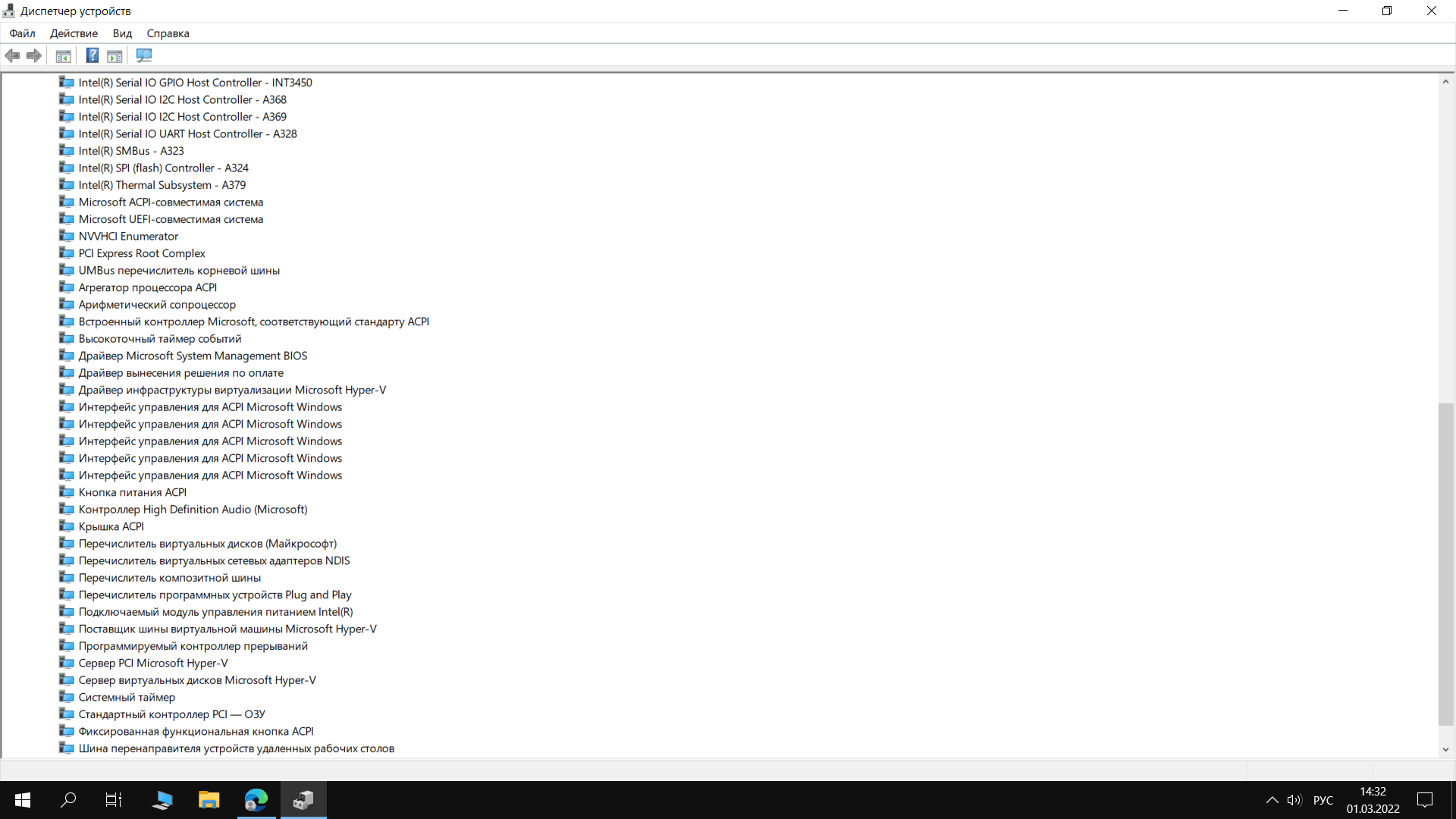Select Intel(R) Serial IO I2C Host Controller - A369
Image resolution: width=1456 pixels, height=819 pixels.
[182, 117]
